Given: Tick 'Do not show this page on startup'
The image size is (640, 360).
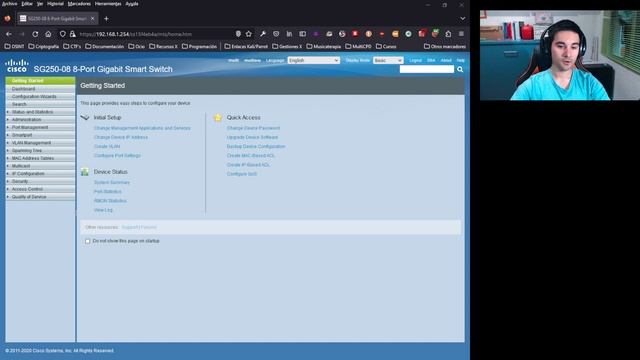Looking at the screenshot, I should coord(87,241).
